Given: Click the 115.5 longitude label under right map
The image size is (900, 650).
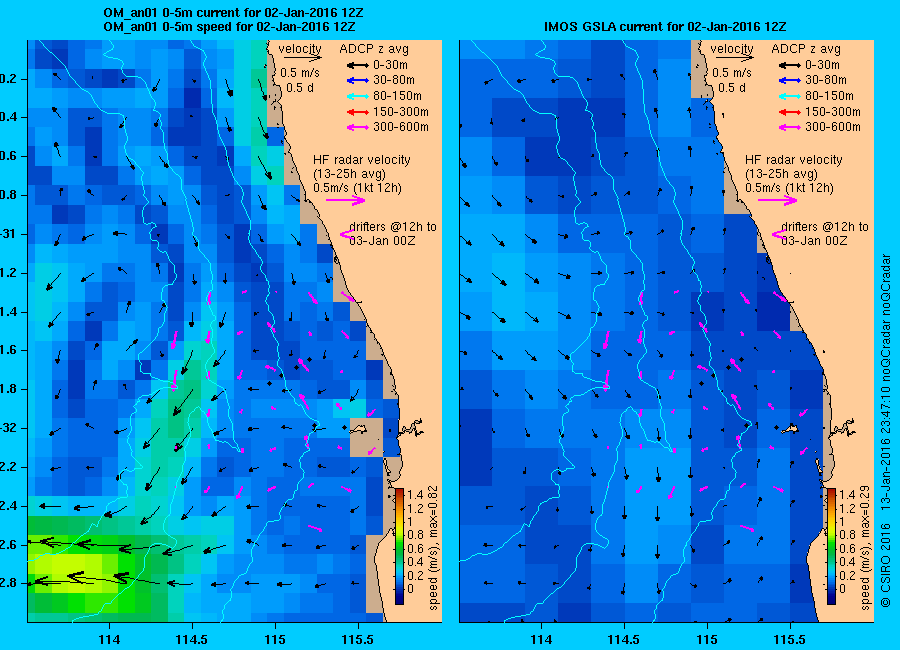Looking at the screenshot, I should click(x=790, y=640).
